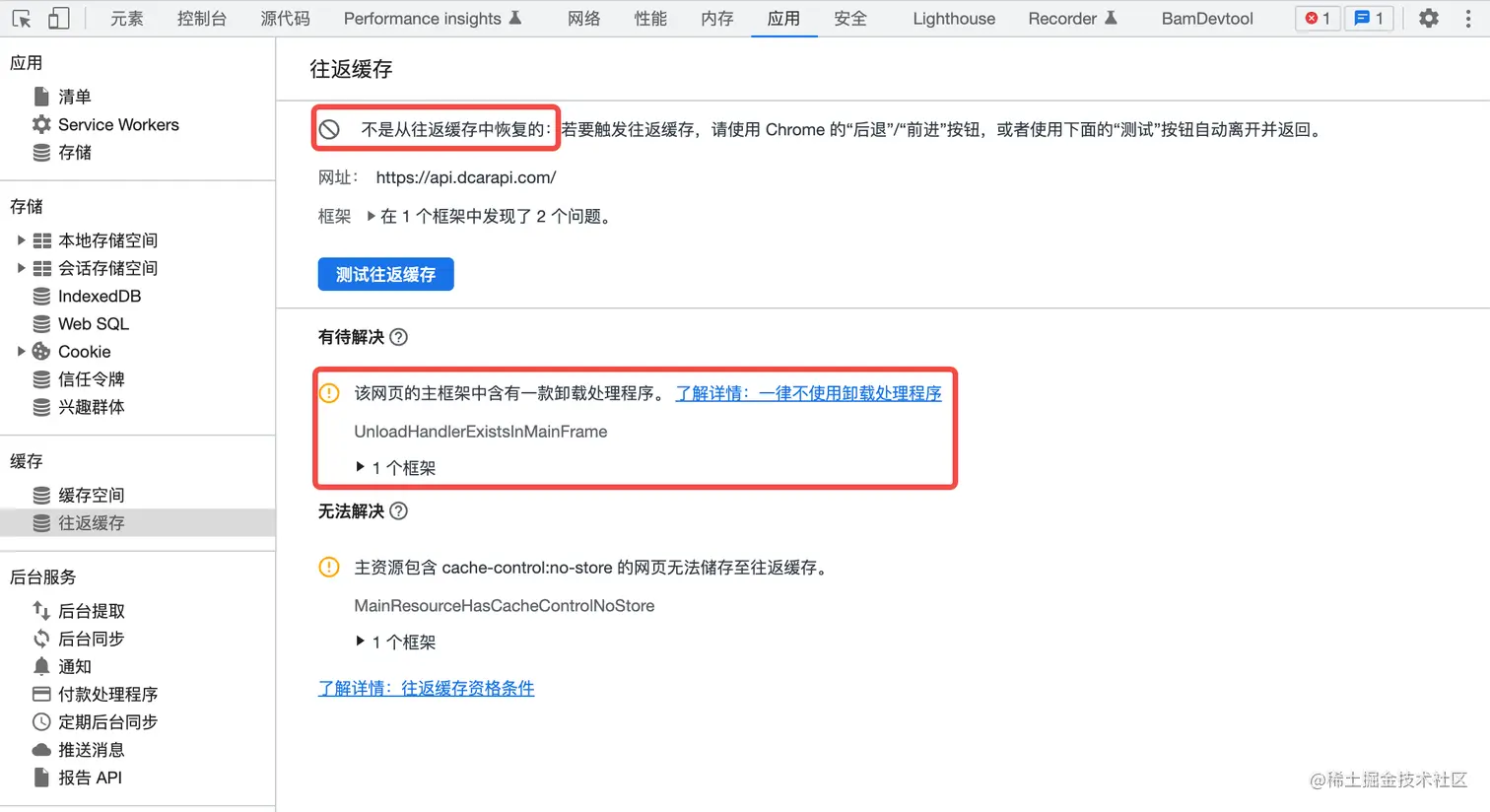The image size is (1490, 812).
Task: Click the 报告 API file icon
Action: click(x=41, y=777)
